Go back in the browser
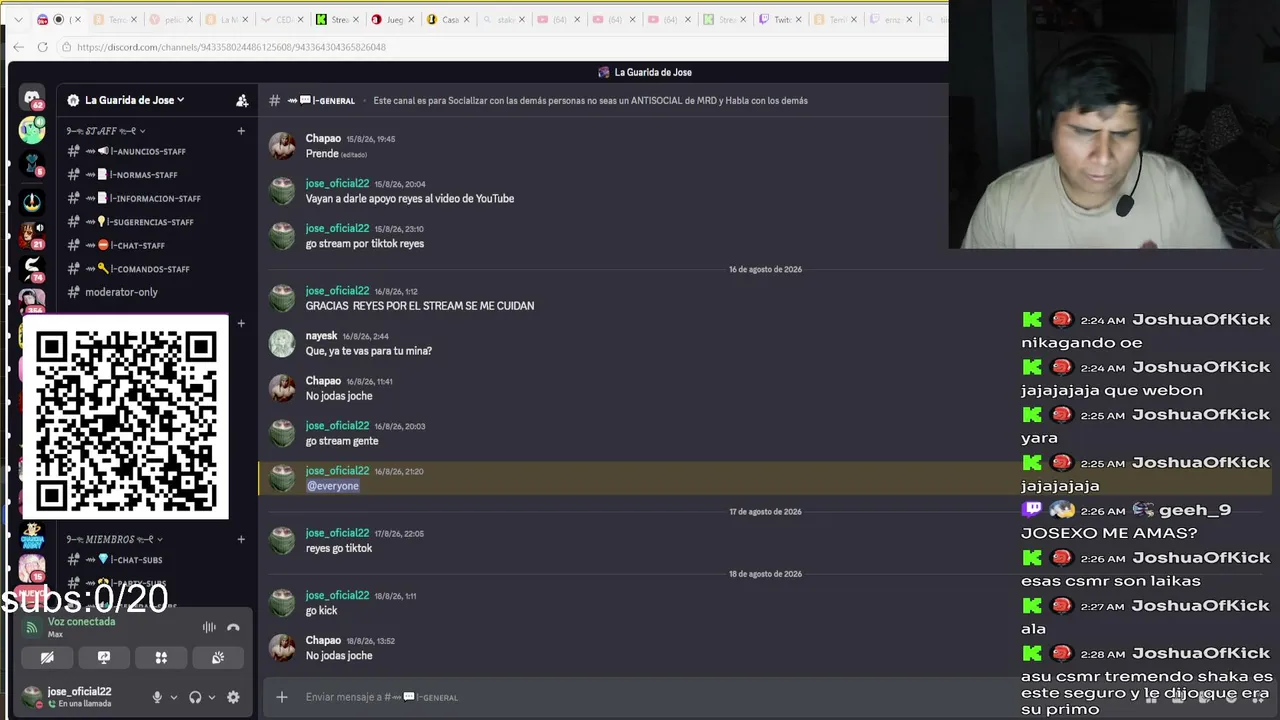 pos(19,47)
